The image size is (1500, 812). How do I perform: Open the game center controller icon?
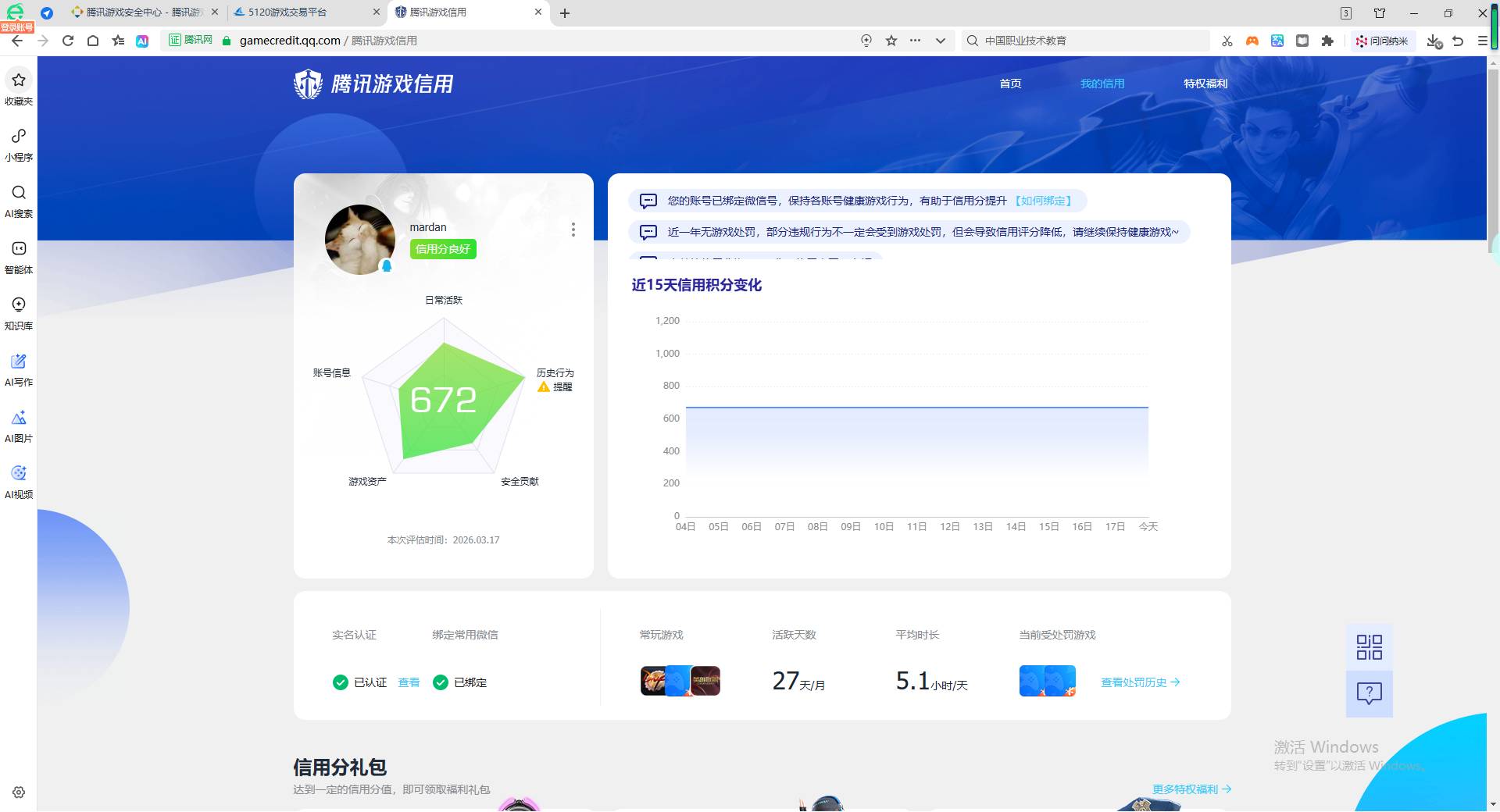[x=1252, y=41]
